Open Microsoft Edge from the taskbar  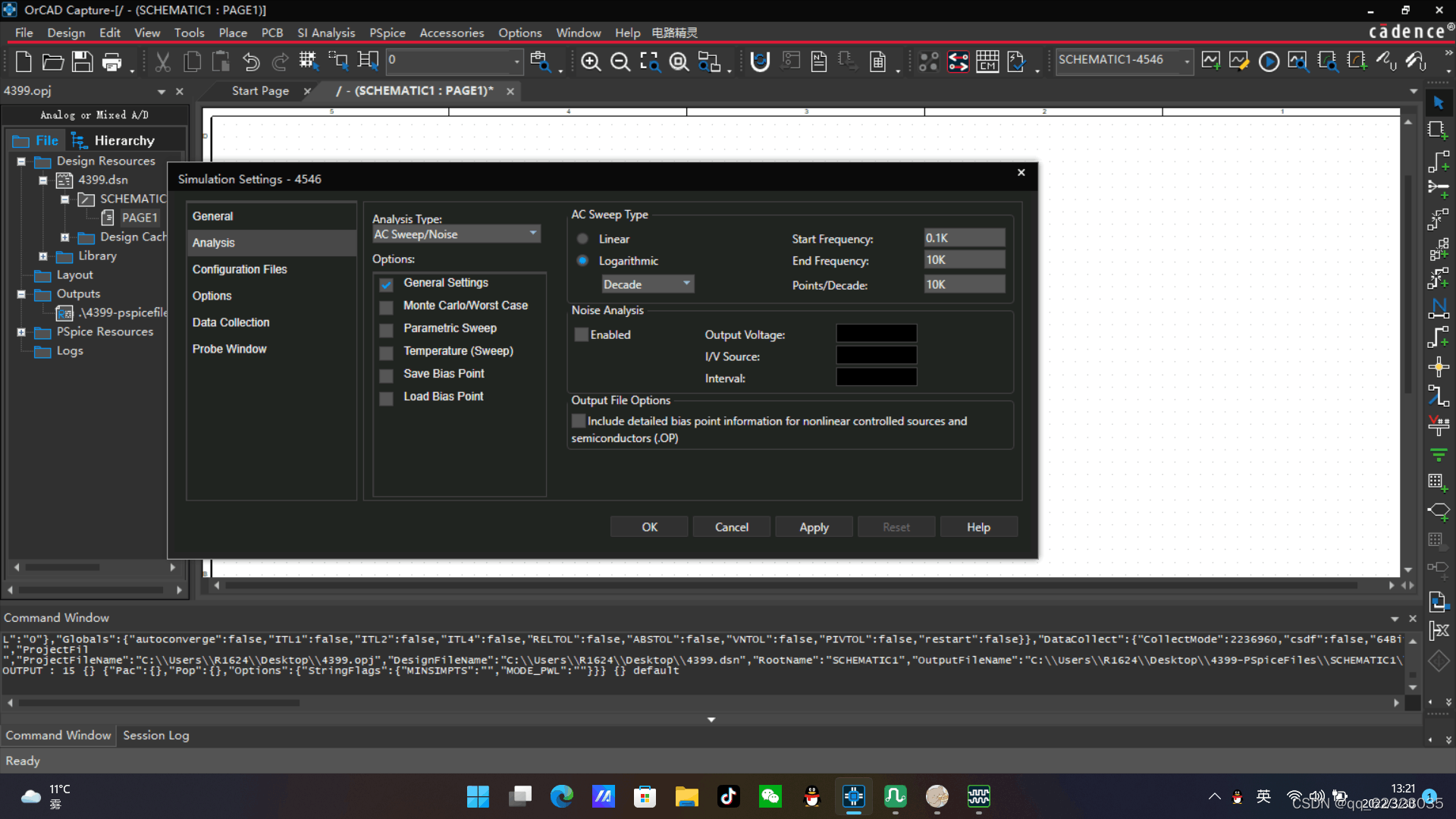point(562,796)
